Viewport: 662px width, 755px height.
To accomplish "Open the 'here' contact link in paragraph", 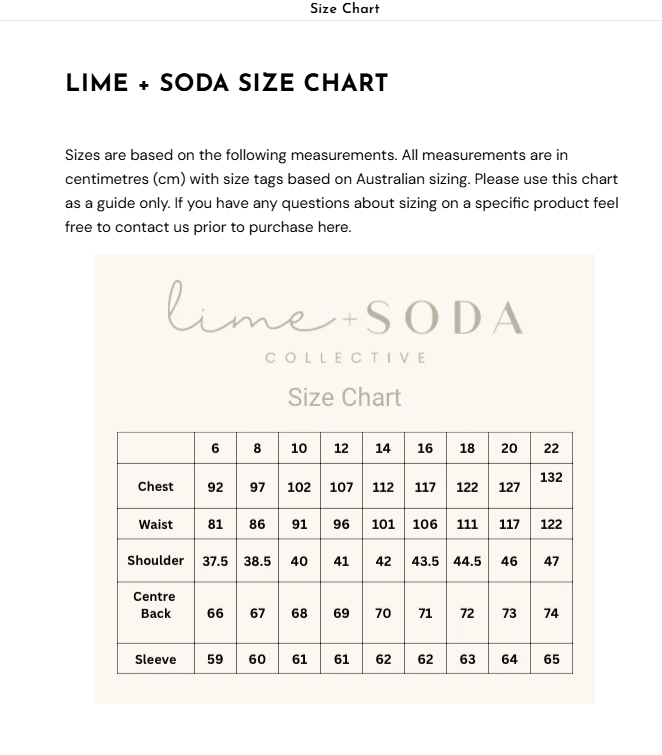I will pos(334,227).
